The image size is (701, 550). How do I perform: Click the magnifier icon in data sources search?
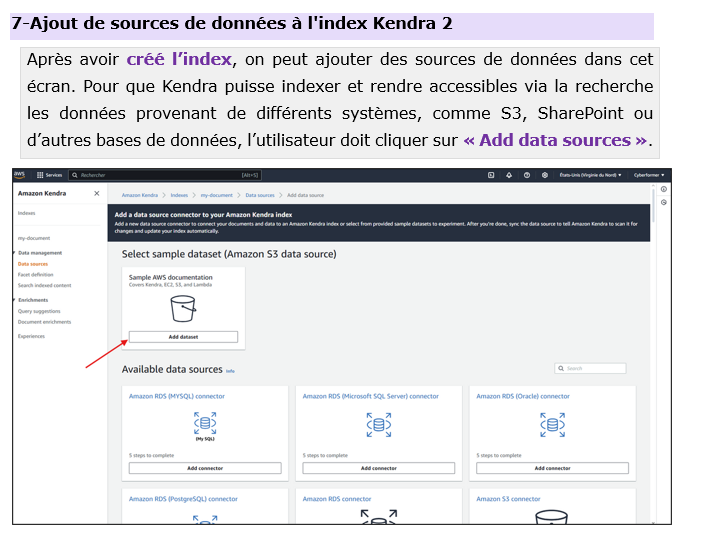coord(561,368)
